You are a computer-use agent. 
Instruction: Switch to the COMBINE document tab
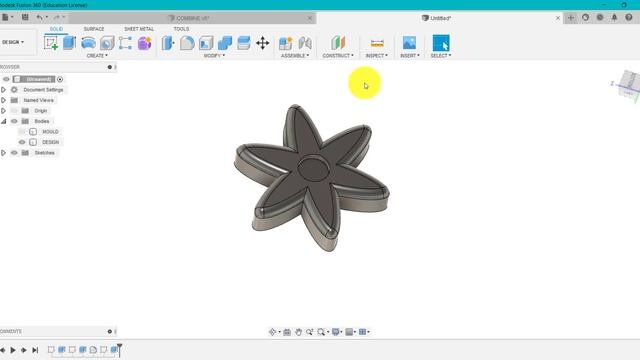click(x=192, y=18)
